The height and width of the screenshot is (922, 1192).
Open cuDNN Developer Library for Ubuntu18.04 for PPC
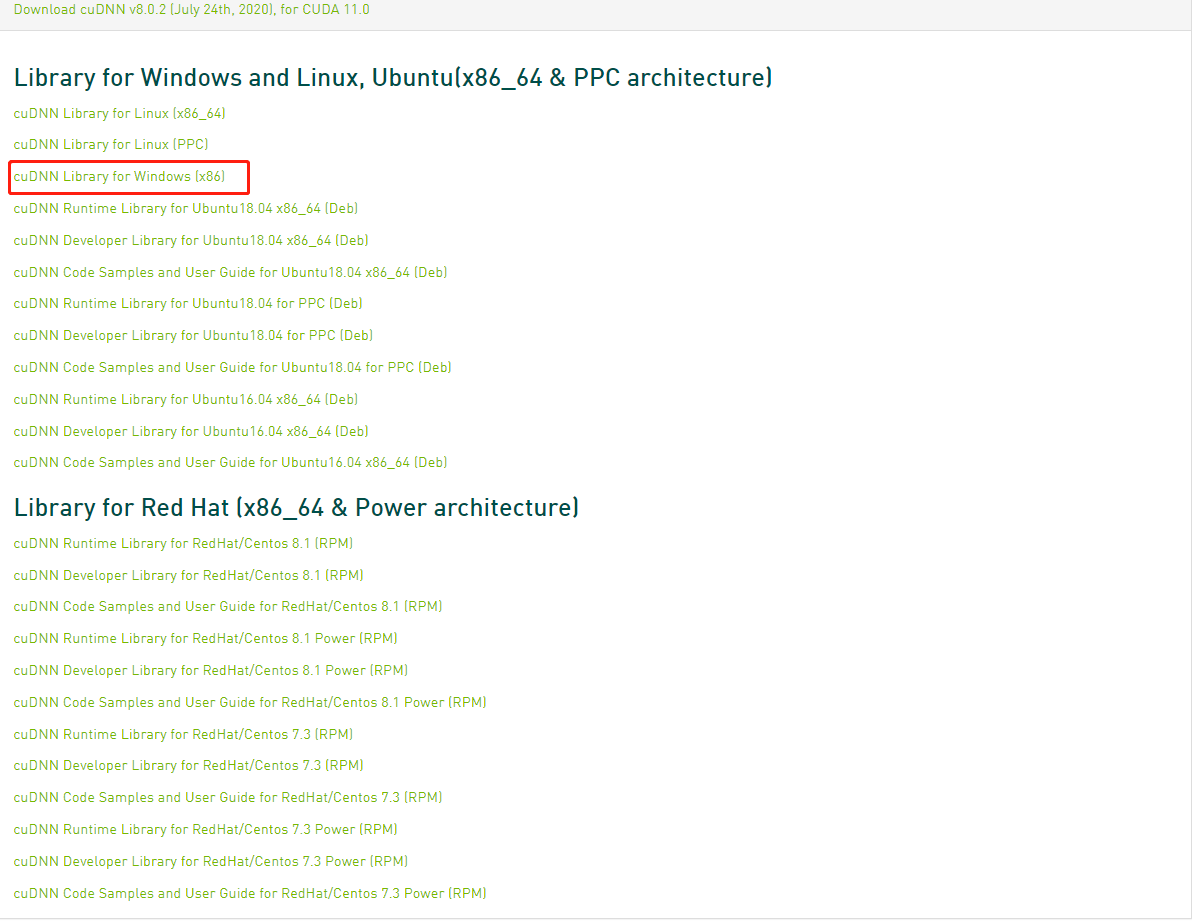click(x=193, y=335)
